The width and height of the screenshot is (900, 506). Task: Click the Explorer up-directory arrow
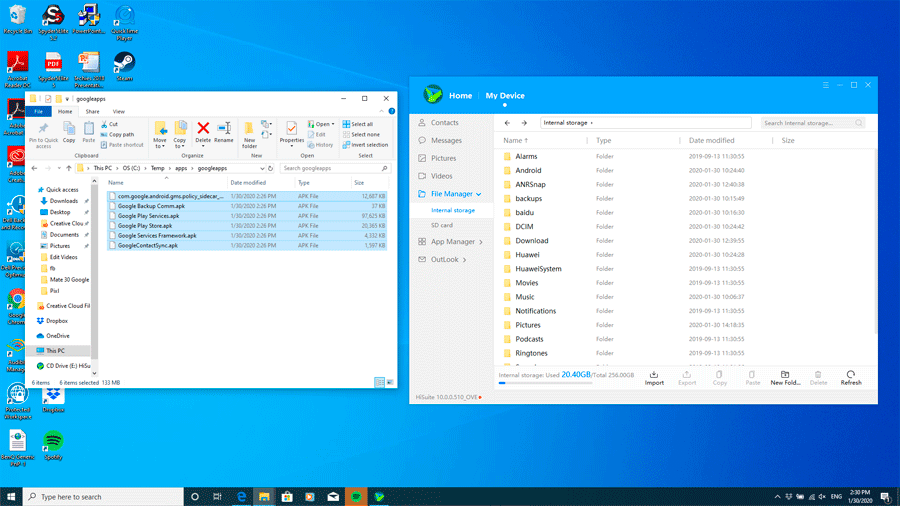69,168
